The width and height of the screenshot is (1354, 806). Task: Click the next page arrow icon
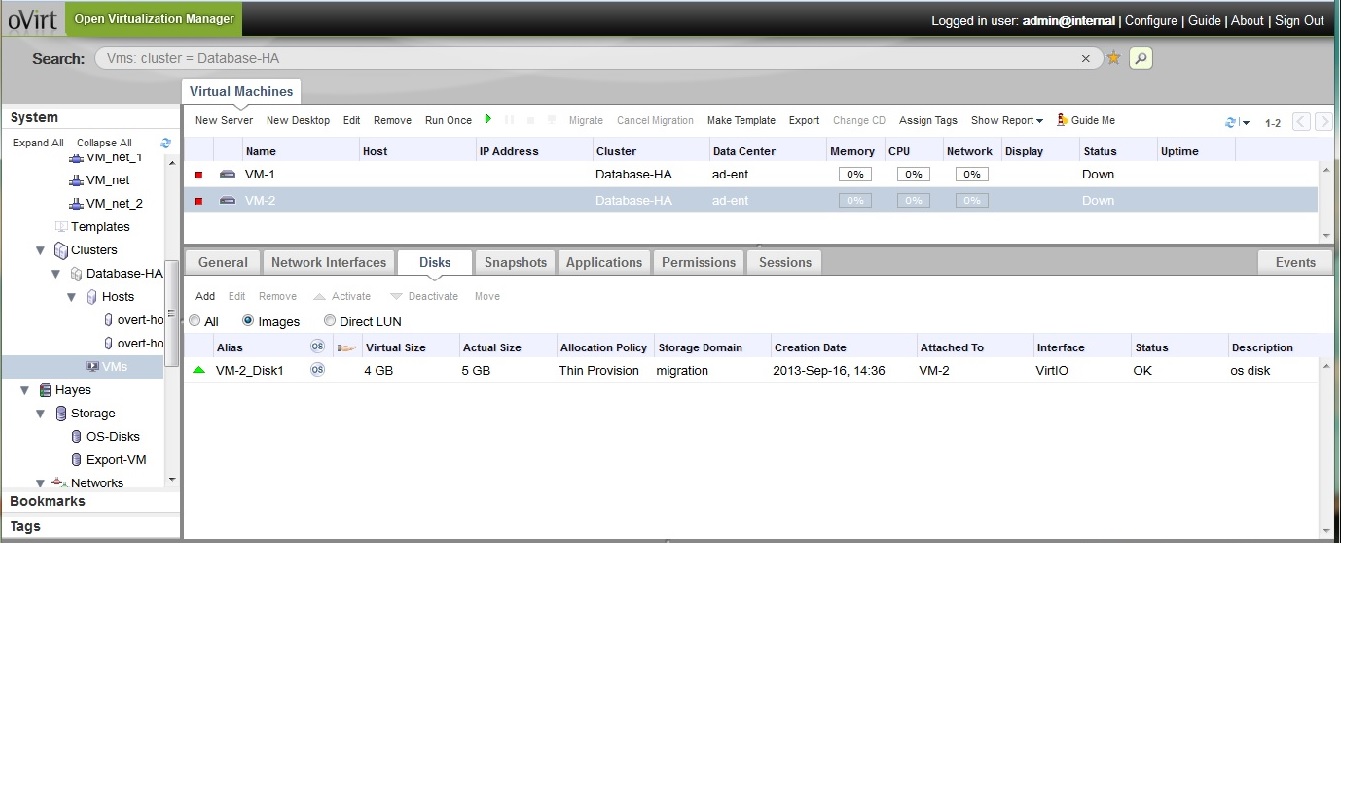pyautogui.click(x=1323, y=122)
